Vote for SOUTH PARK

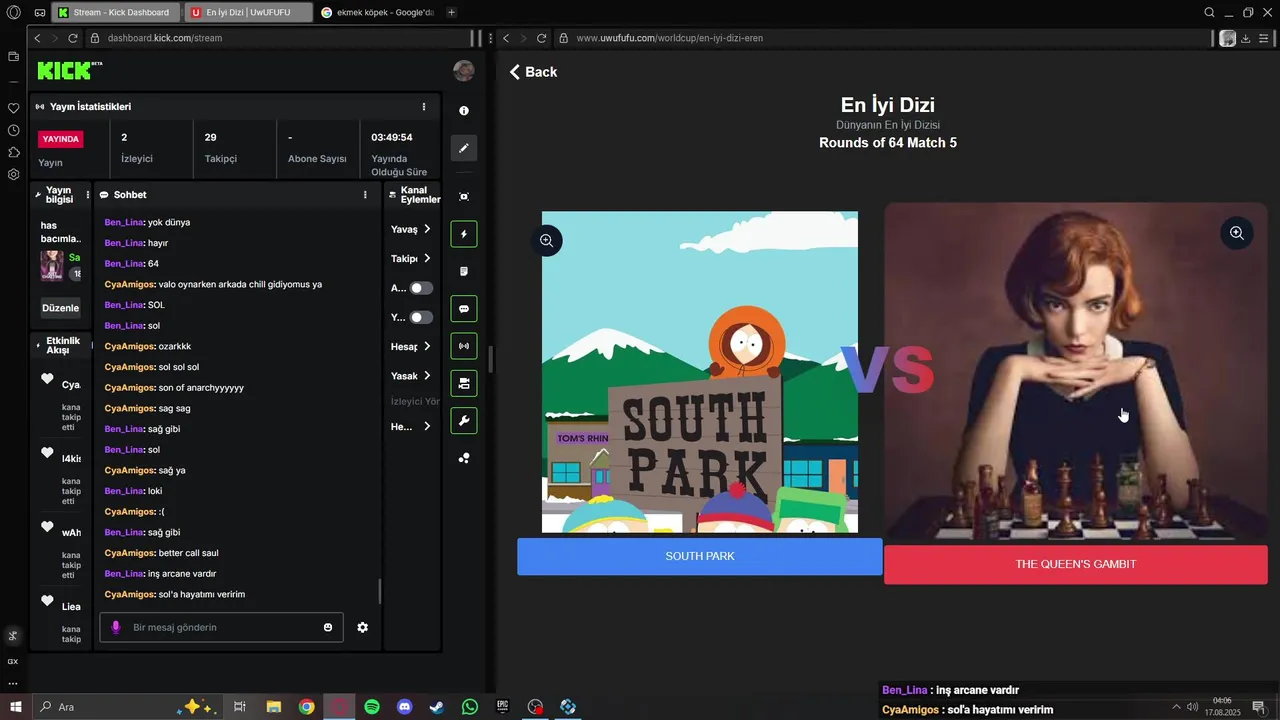[x=700, y=556]
